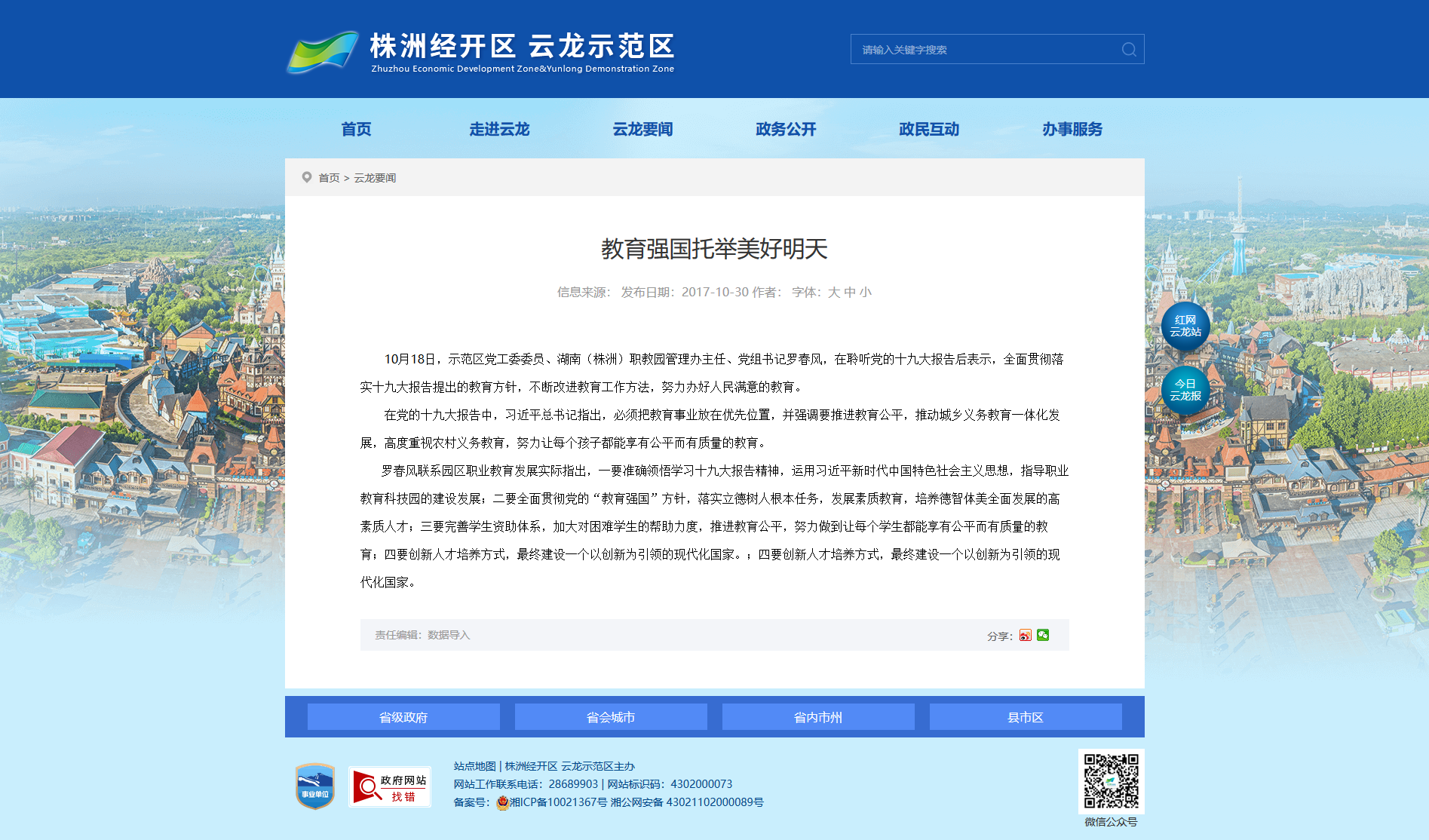Viewport: 1429px width, 840px height.
Task: Open the 今日云龙报 round badge
Action: point(1185,390)
